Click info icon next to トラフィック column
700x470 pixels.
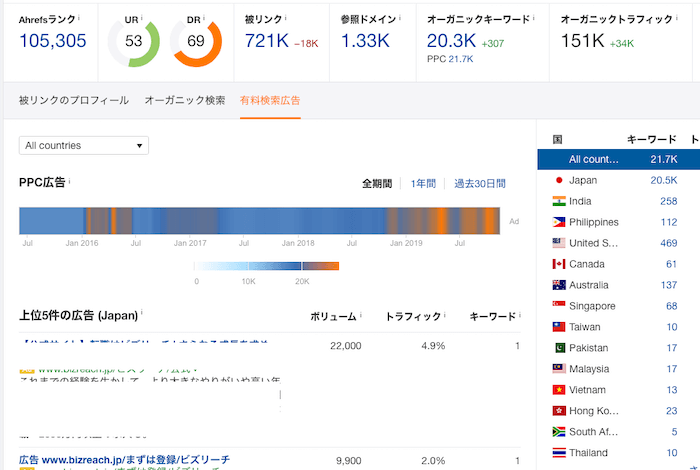pos(445,315)
